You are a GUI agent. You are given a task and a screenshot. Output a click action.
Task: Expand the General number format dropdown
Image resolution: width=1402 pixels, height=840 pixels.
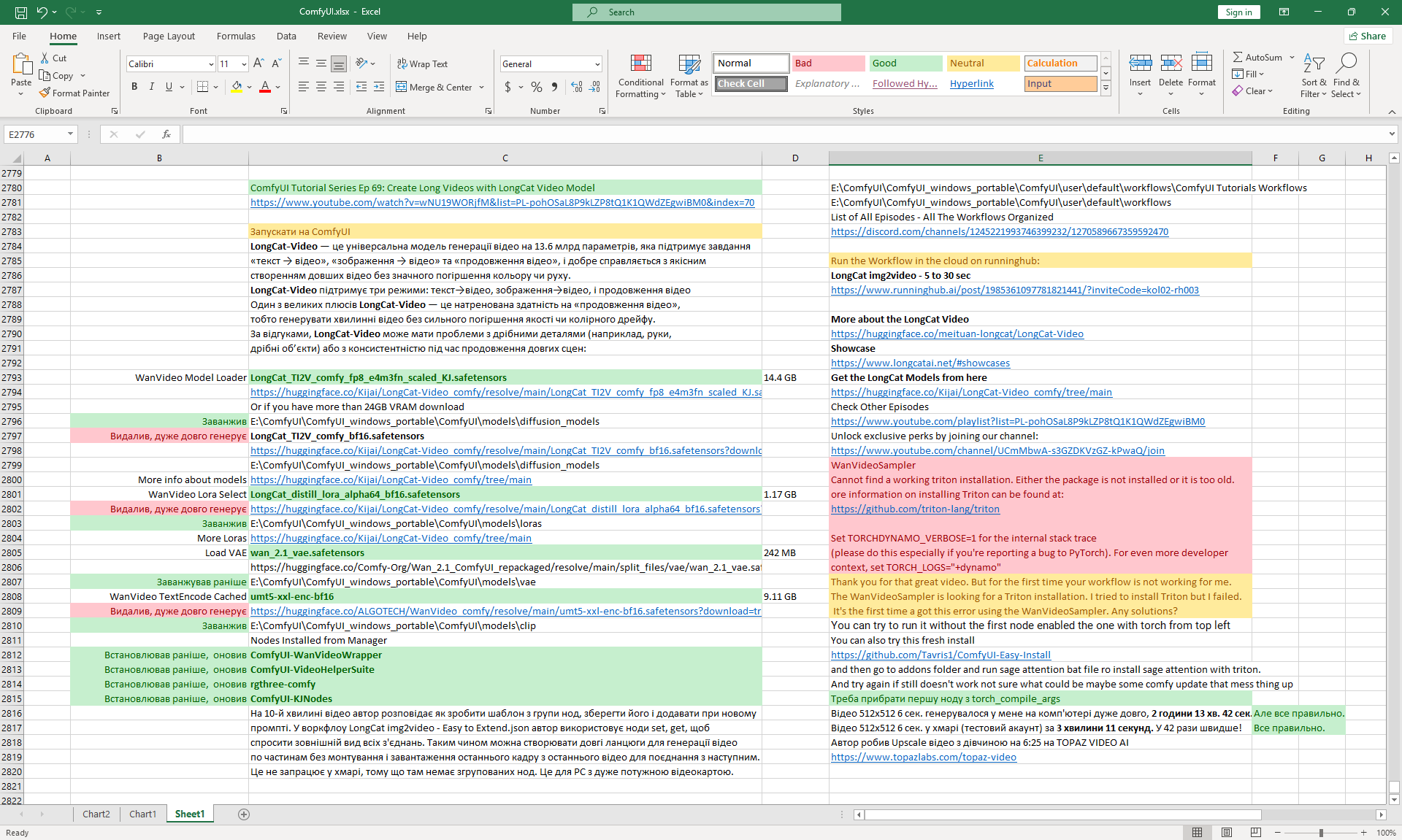coord(597,64)
